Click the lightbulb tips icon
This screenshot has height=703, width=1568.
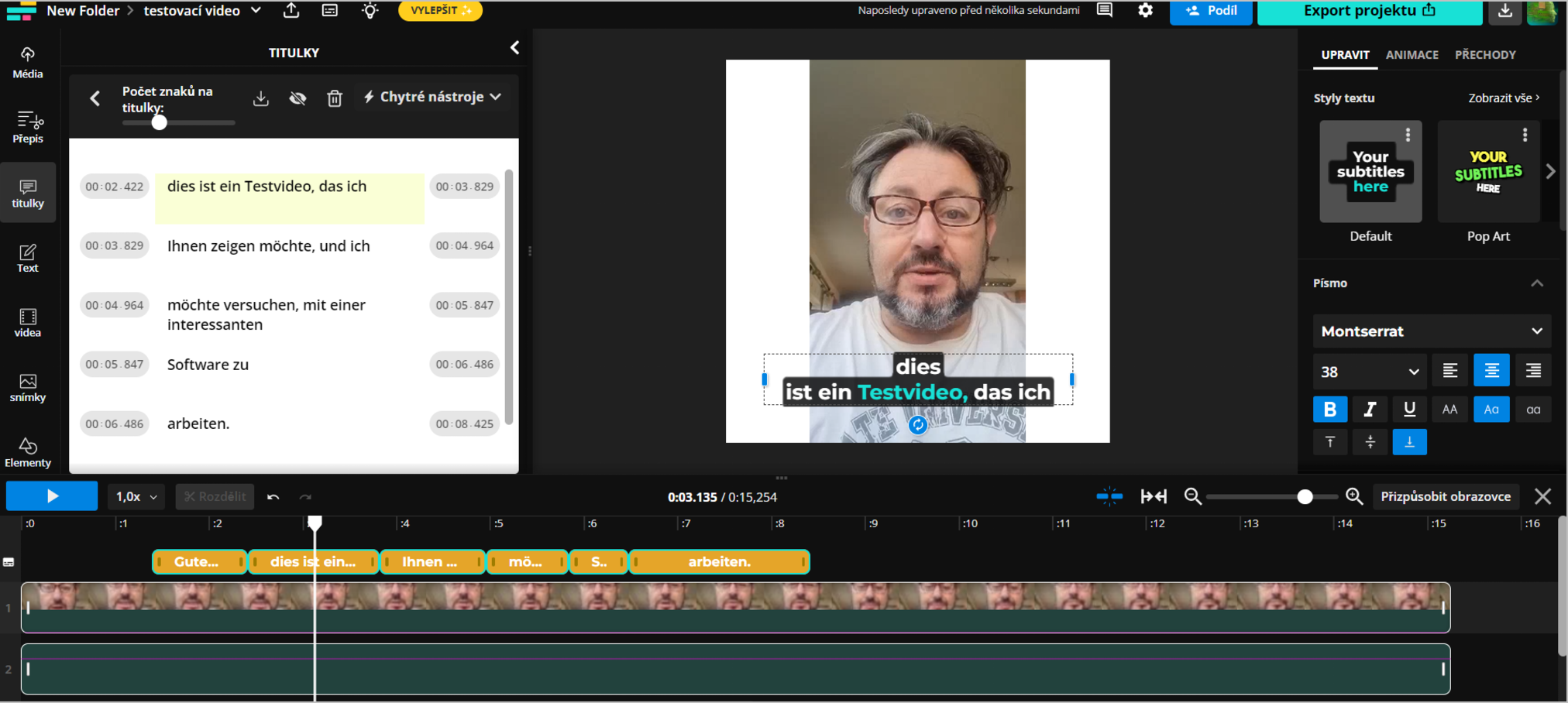point(370,11)
